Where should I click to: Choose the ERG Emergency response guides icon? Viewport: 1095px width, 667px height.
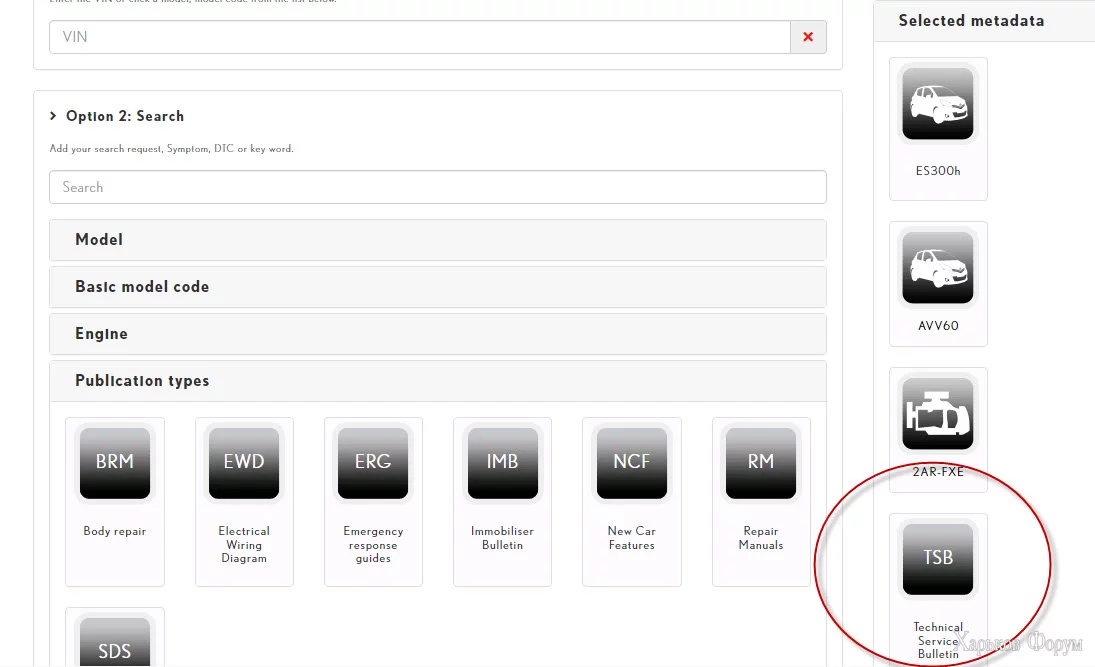click(x=373, y=462)
